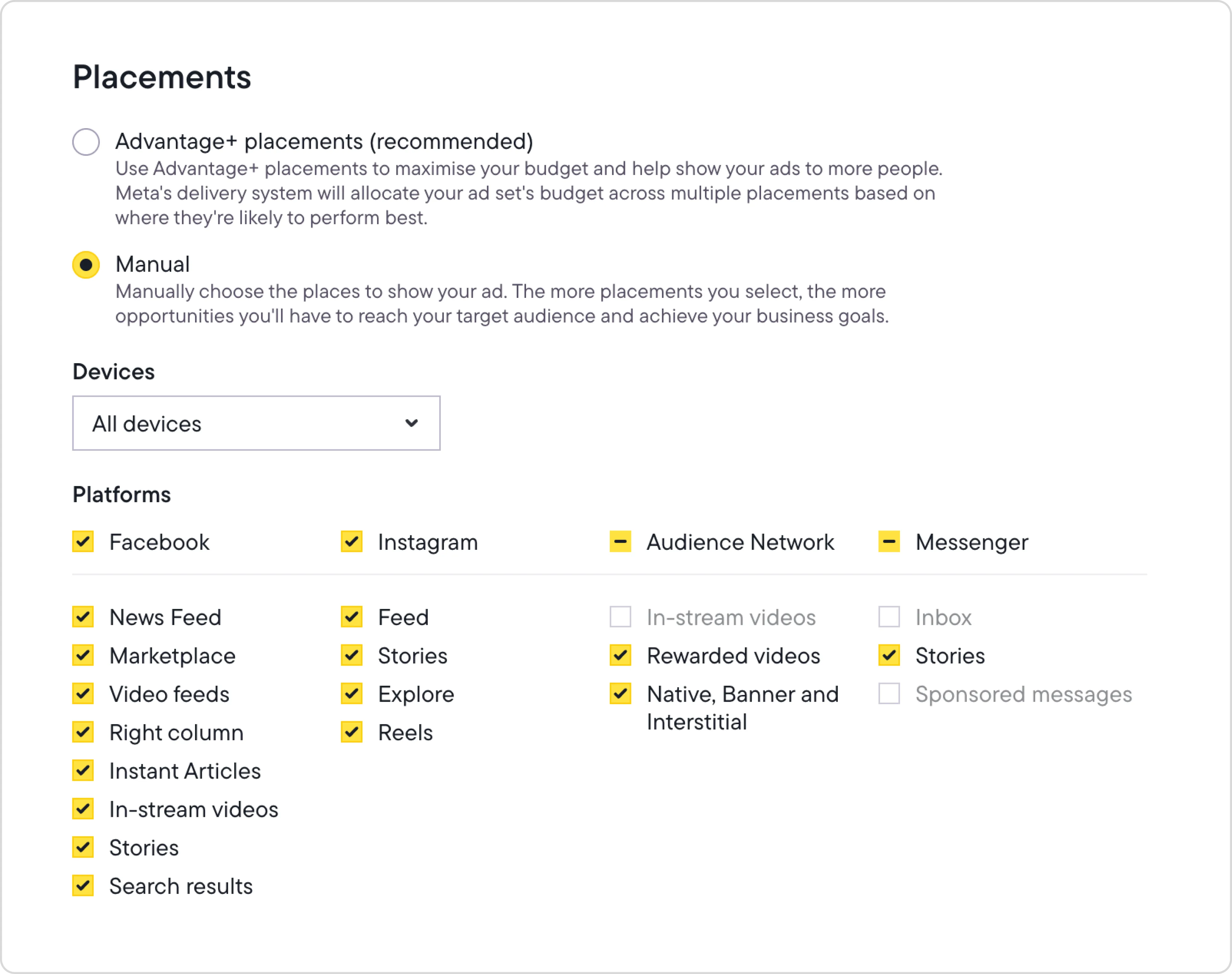Disable the Instant Articles placement
This screenshot has width=1232, height=974.
(83, 771)
